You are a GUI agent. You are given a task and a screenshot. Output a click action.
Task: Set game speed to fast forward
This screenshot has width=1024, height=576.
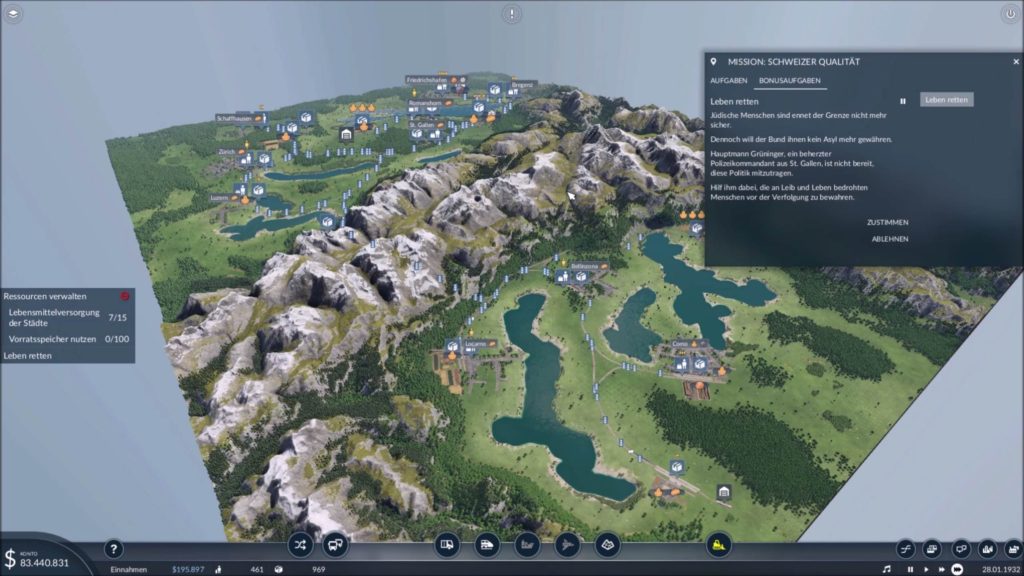click(x=941, y=569)
